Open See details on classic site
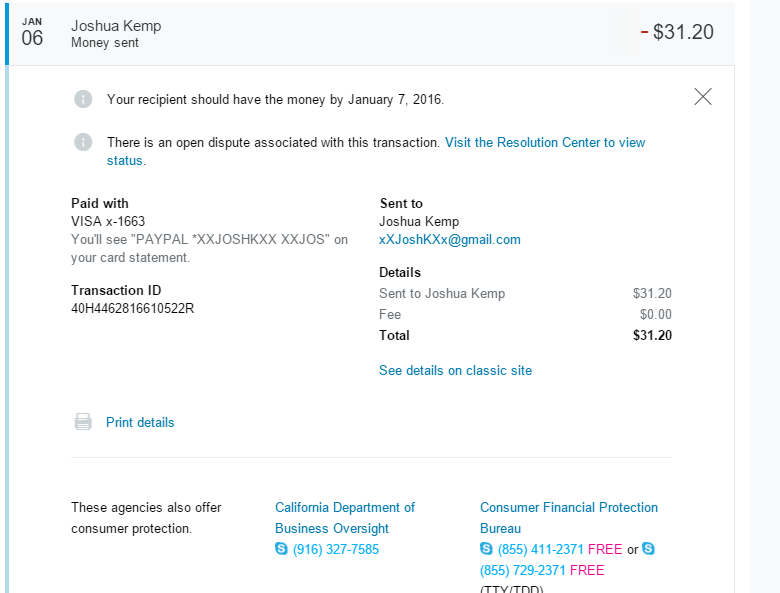 (455, 370)
